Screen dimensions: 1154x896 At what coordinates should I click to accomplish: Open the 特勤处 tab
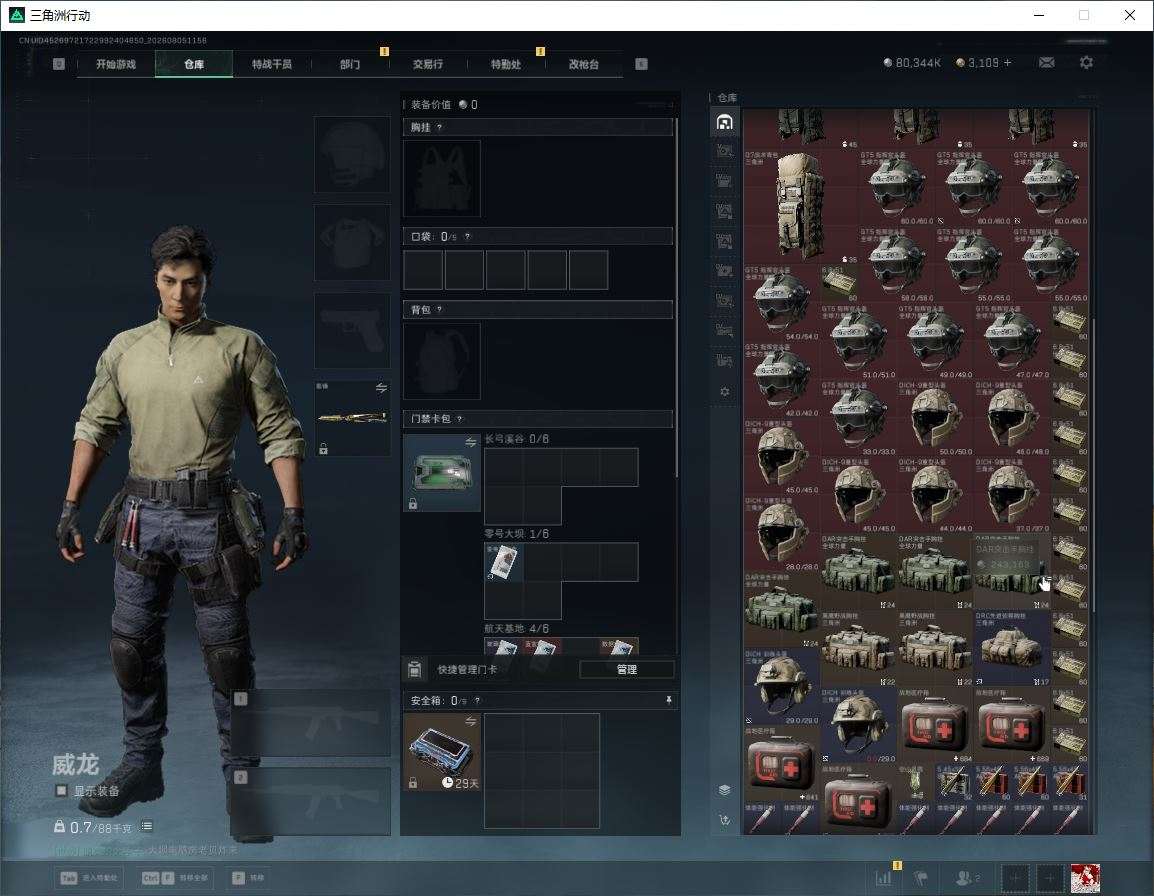(506, 64)
